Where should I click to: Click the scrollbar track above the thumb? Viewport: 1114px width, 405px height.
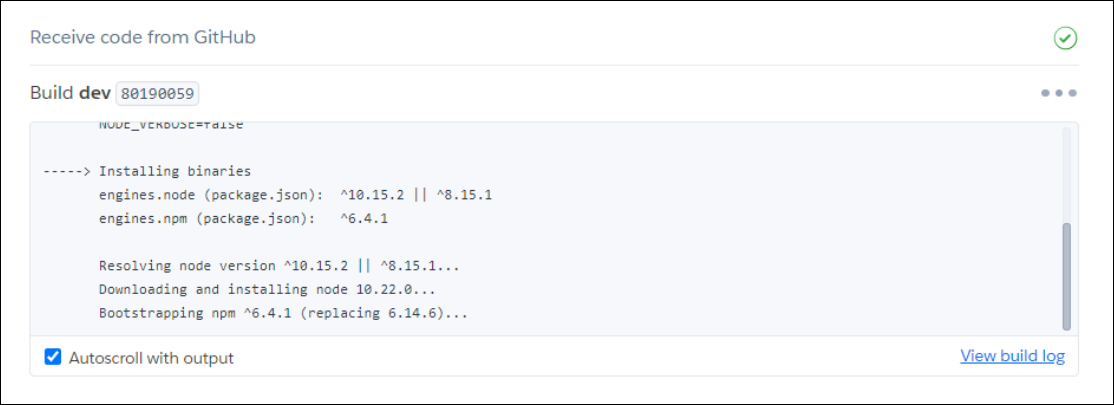coord(1066,176)
